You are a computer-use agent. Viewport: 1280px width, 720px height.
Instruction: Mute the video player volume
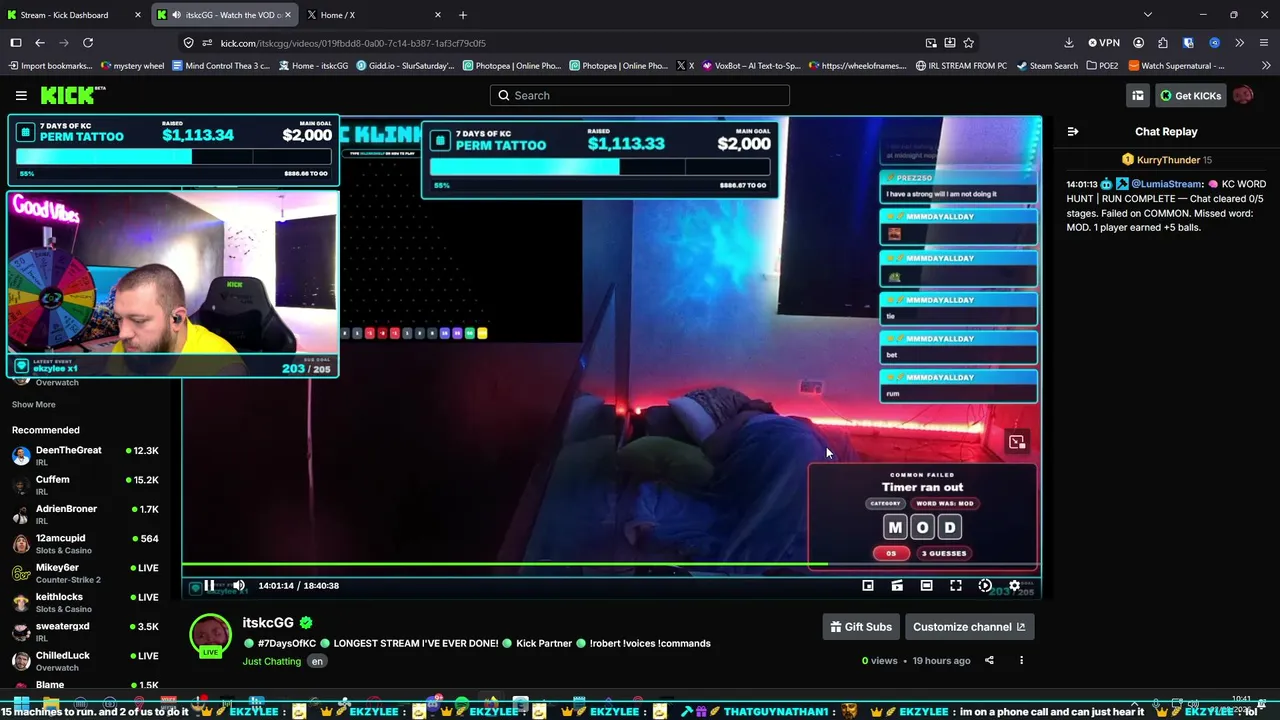(x=238, y=585)
